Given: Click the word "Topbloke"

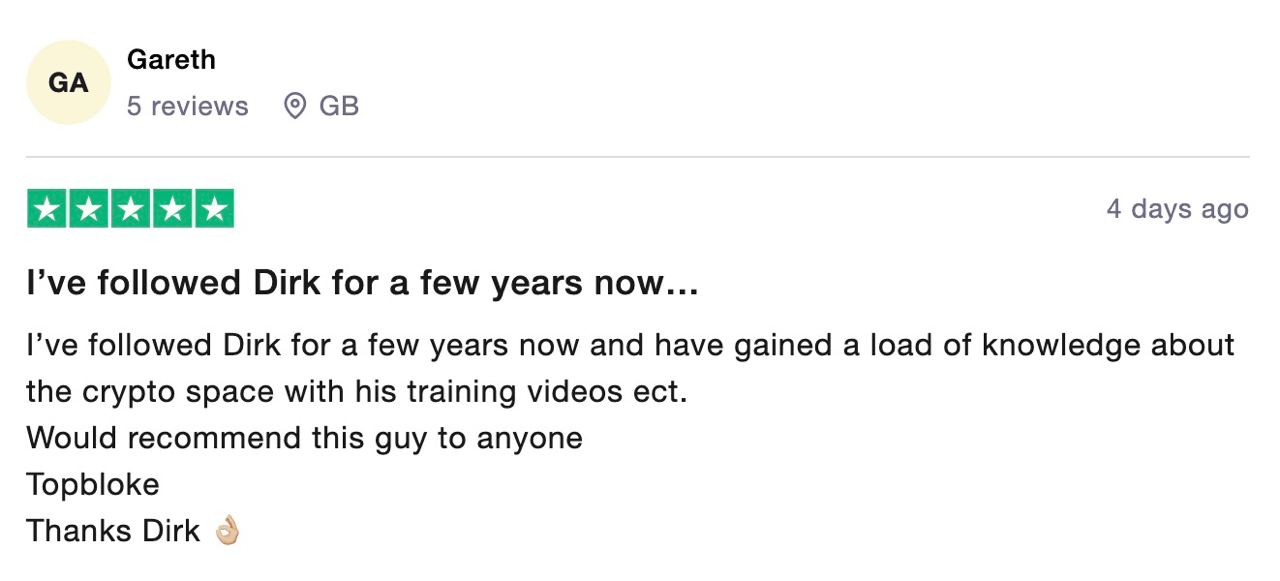Looking at the screenshot, I should tap(93, 485).
